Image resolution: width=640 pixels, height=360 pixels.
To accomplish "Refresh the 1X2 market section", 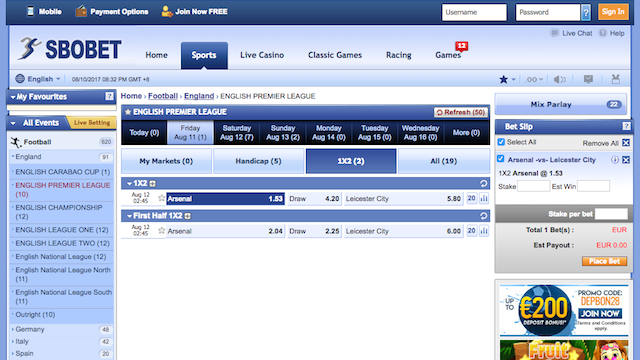I will click(x=484, y=183).
